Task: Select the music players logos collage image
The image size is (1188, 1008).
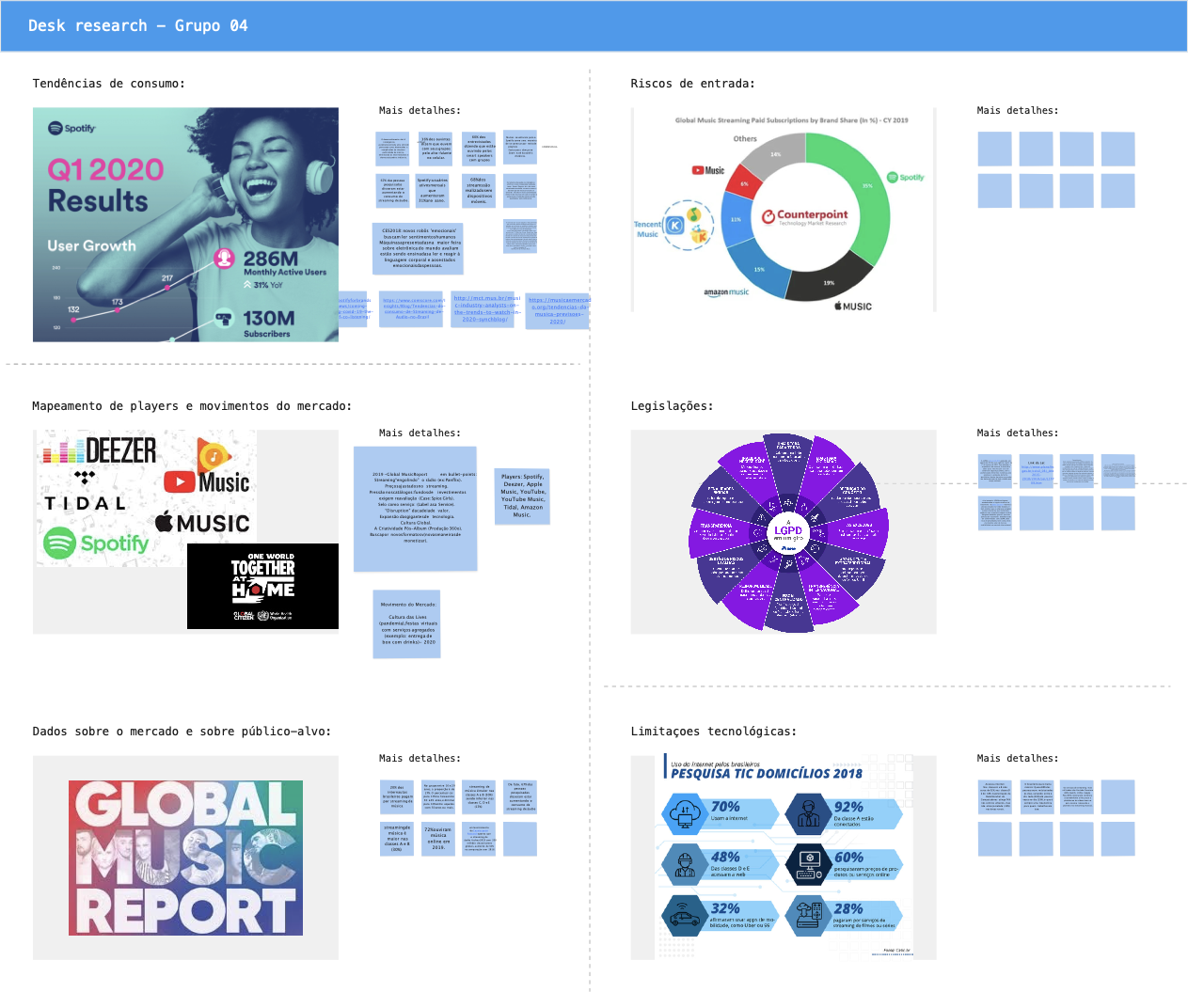Action: pyautogui.click(x=146, y=498)
